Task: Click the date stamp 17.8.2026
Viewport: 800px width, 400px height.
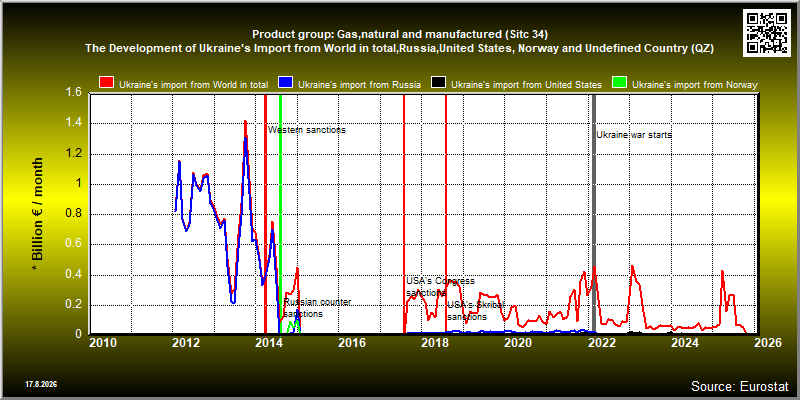Action: pyautogui.click(x=41, y=383)
